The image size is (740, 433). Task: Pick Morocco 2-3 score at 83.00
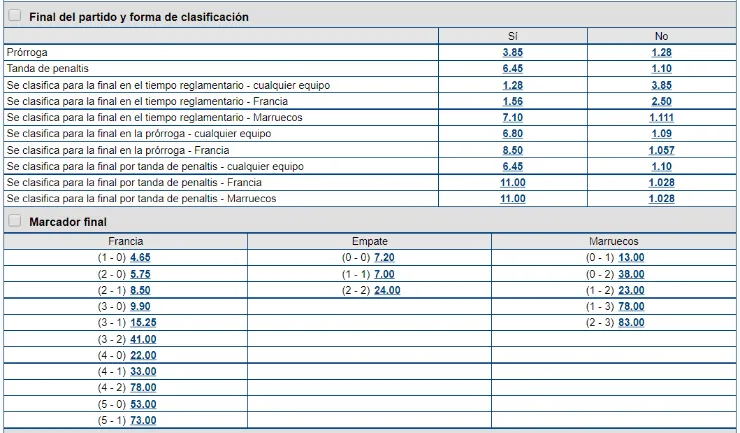pyautogui.click(x=631, y=323)
